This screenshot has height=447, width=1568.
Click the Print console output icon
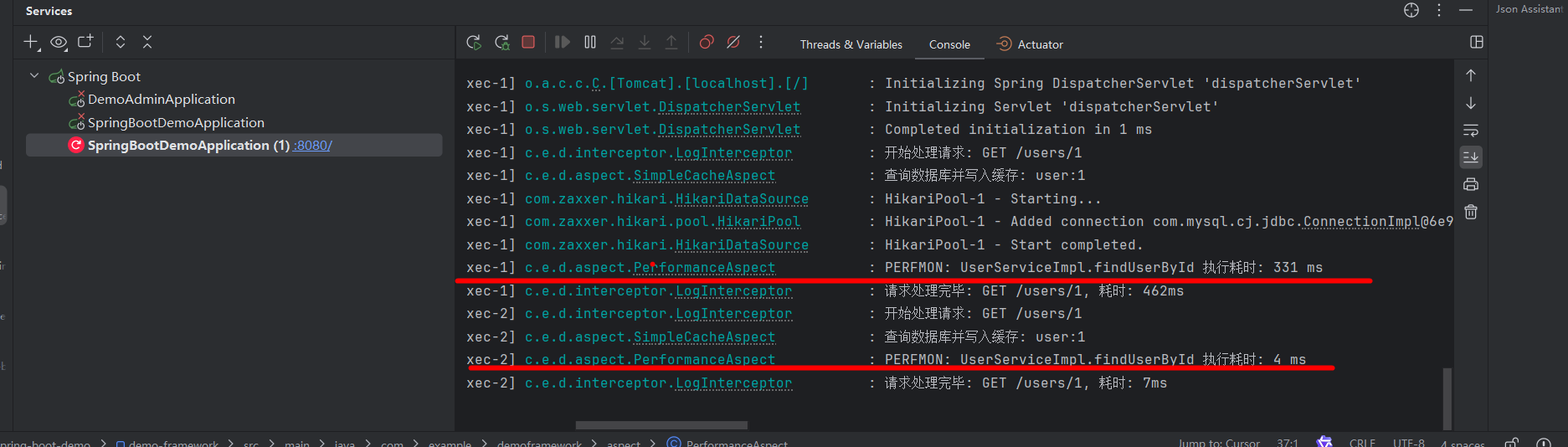click(1471, 185)
